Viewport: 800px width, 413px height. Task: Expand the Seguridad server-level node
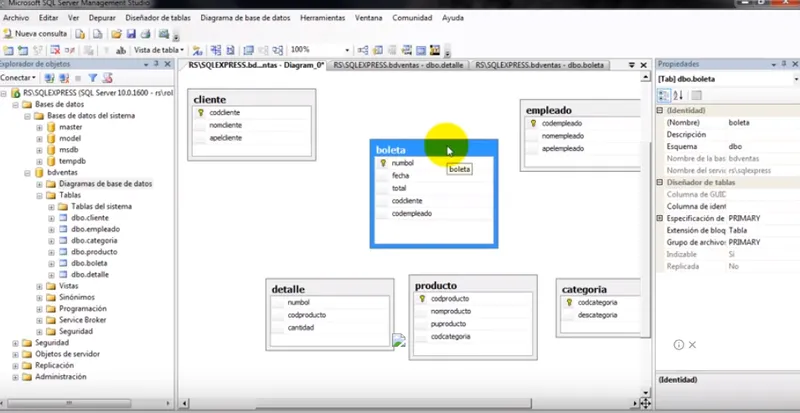[16, 343]
